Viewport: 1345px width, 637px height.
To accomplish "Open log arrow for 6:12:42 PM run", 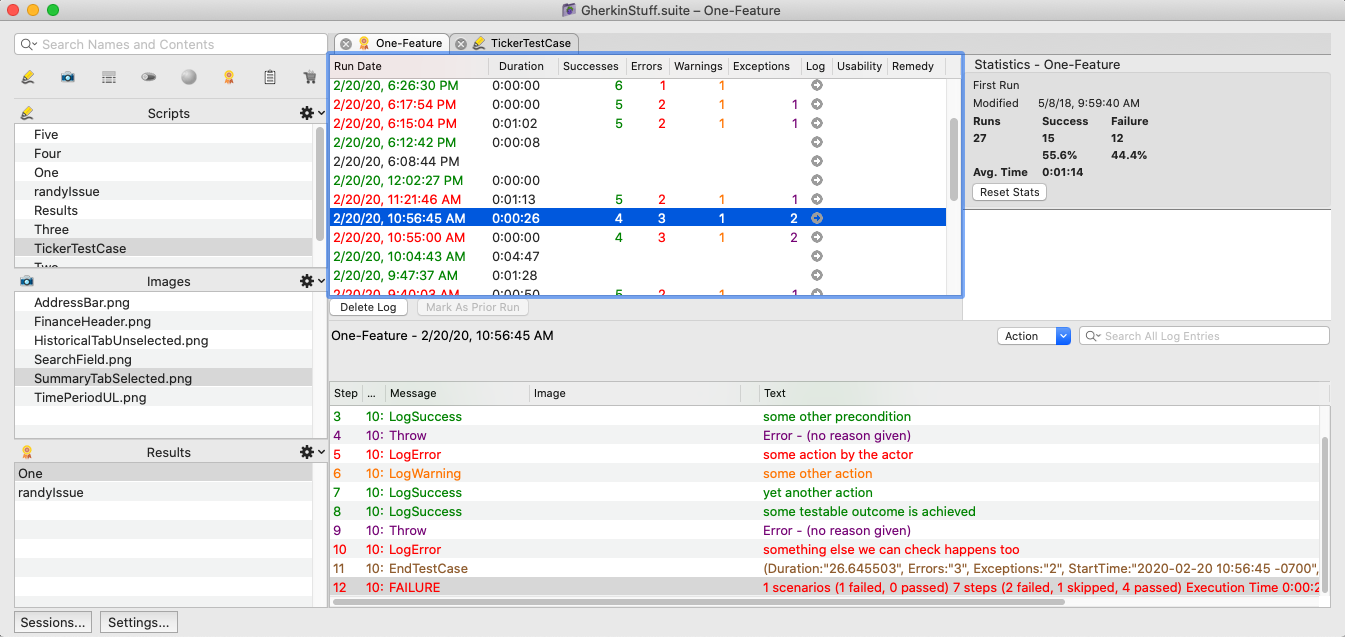I will point(816,143).
